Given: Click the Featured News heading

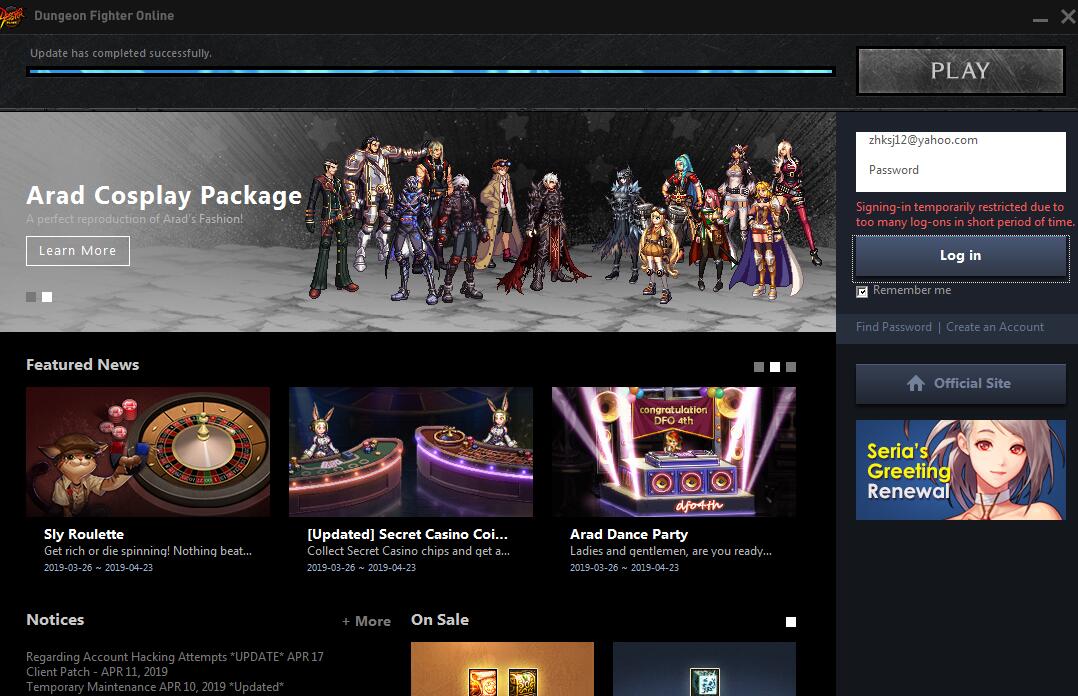Looking at the screenshot, I should (x=82, y=365).
